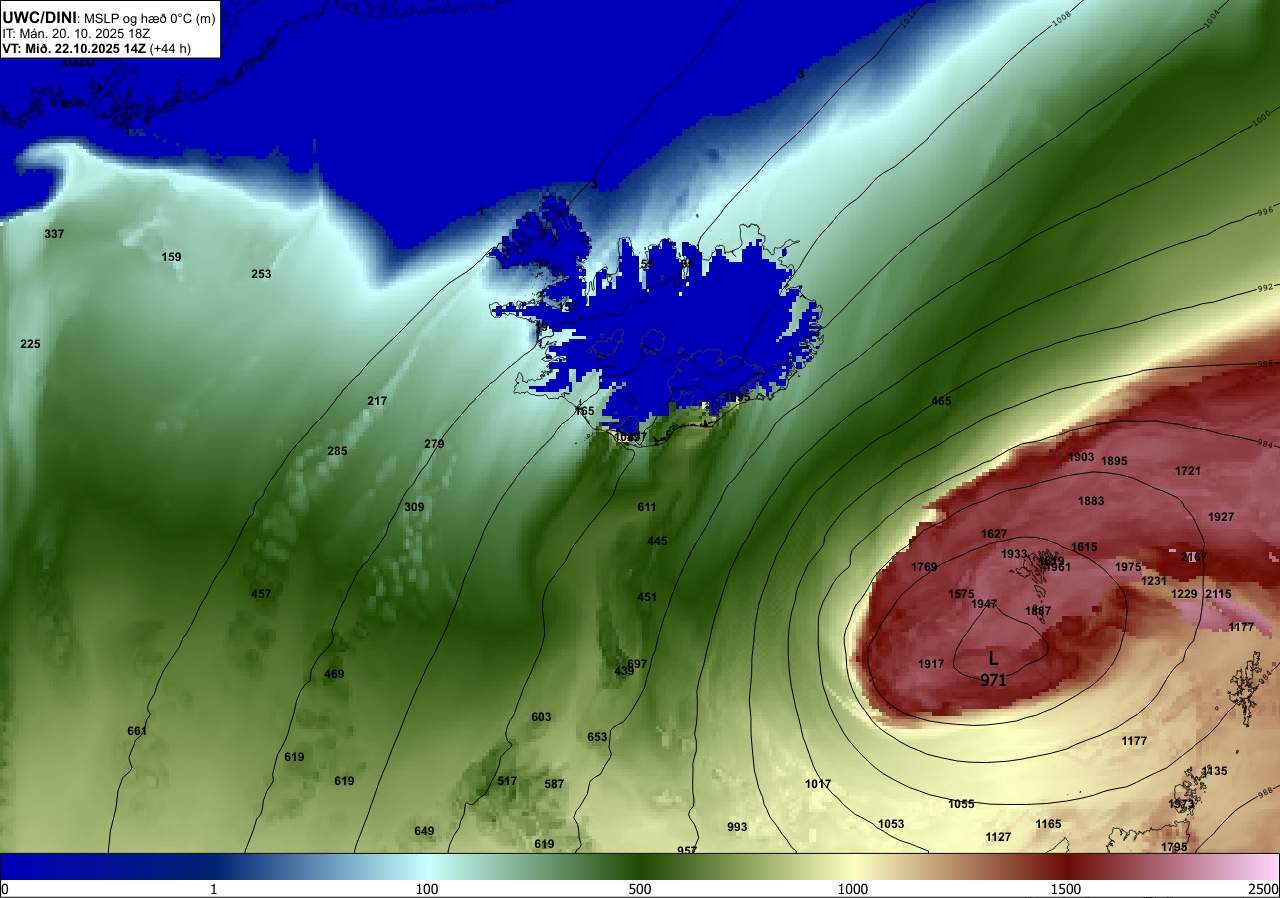Click the 611 height value
This screenshot has width=1280, height=898.
647,507
